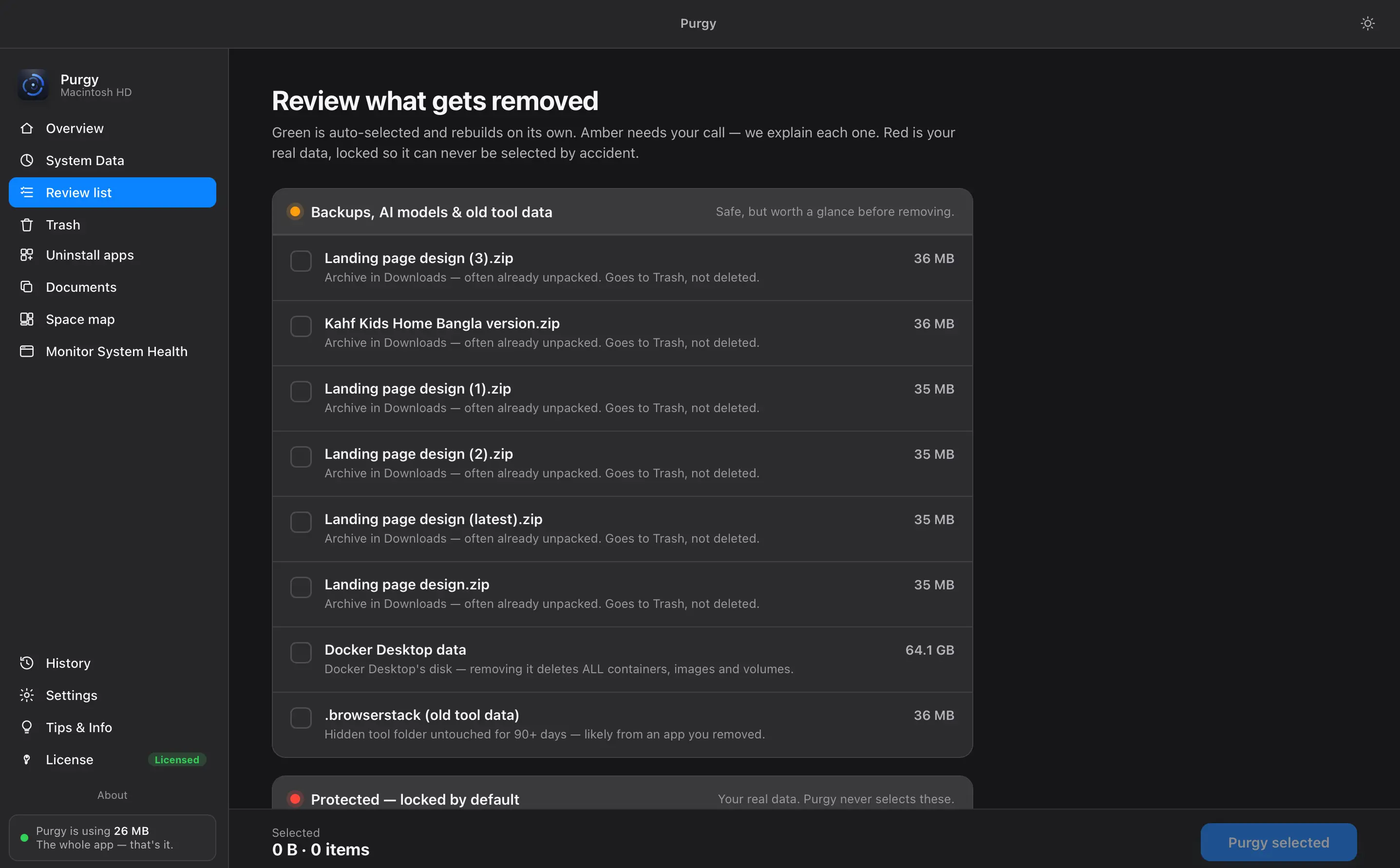Screen dimensions: 1400x868
Task: Click the Documents stack icon
Action: pos(26,286)
